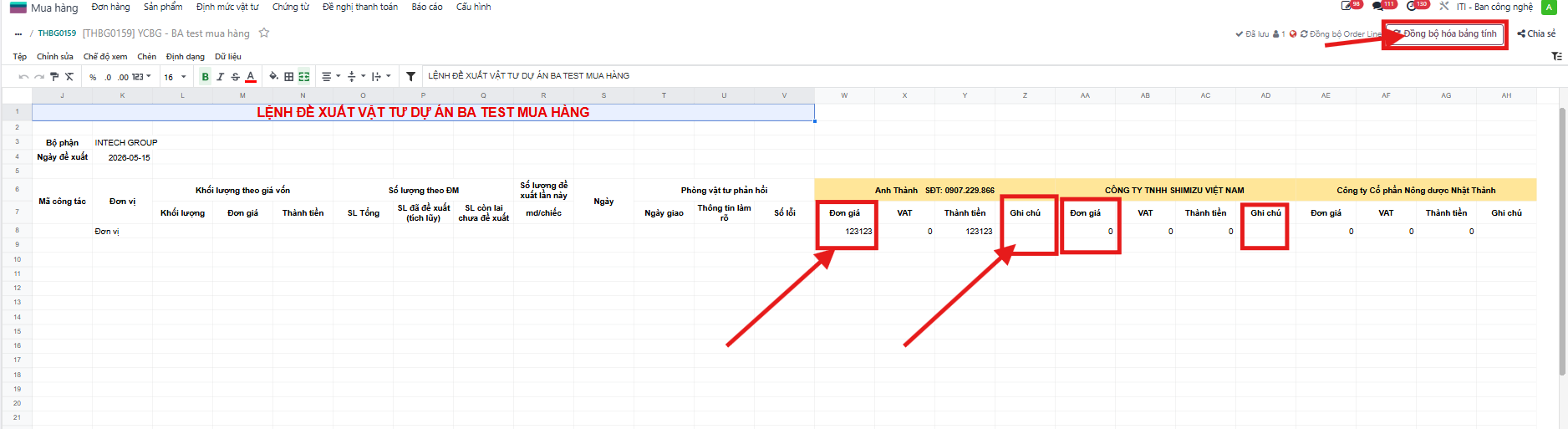Decrease decimal places
The width and height of the screenshot is (1568, 429).
[x=108, y=77]
